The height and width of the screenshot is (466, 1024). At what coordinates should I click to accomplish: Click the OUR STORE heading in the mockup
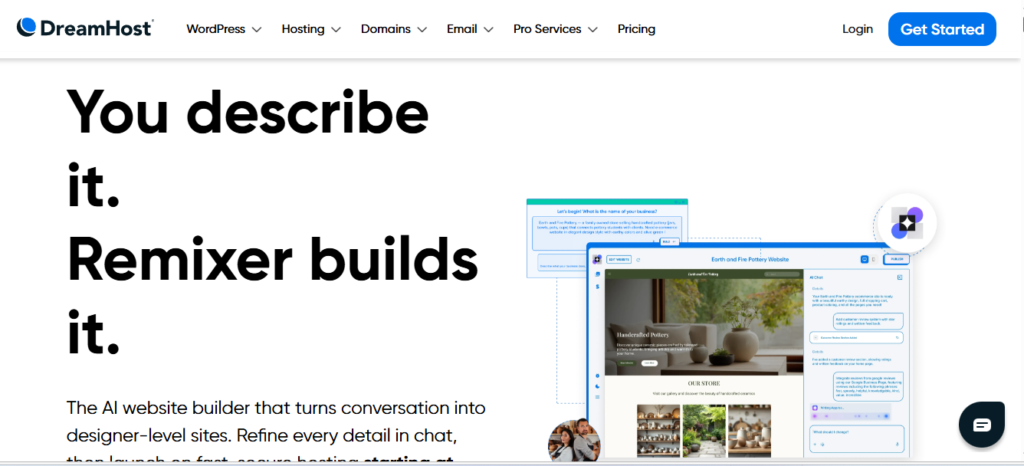(x=704, y=383)
